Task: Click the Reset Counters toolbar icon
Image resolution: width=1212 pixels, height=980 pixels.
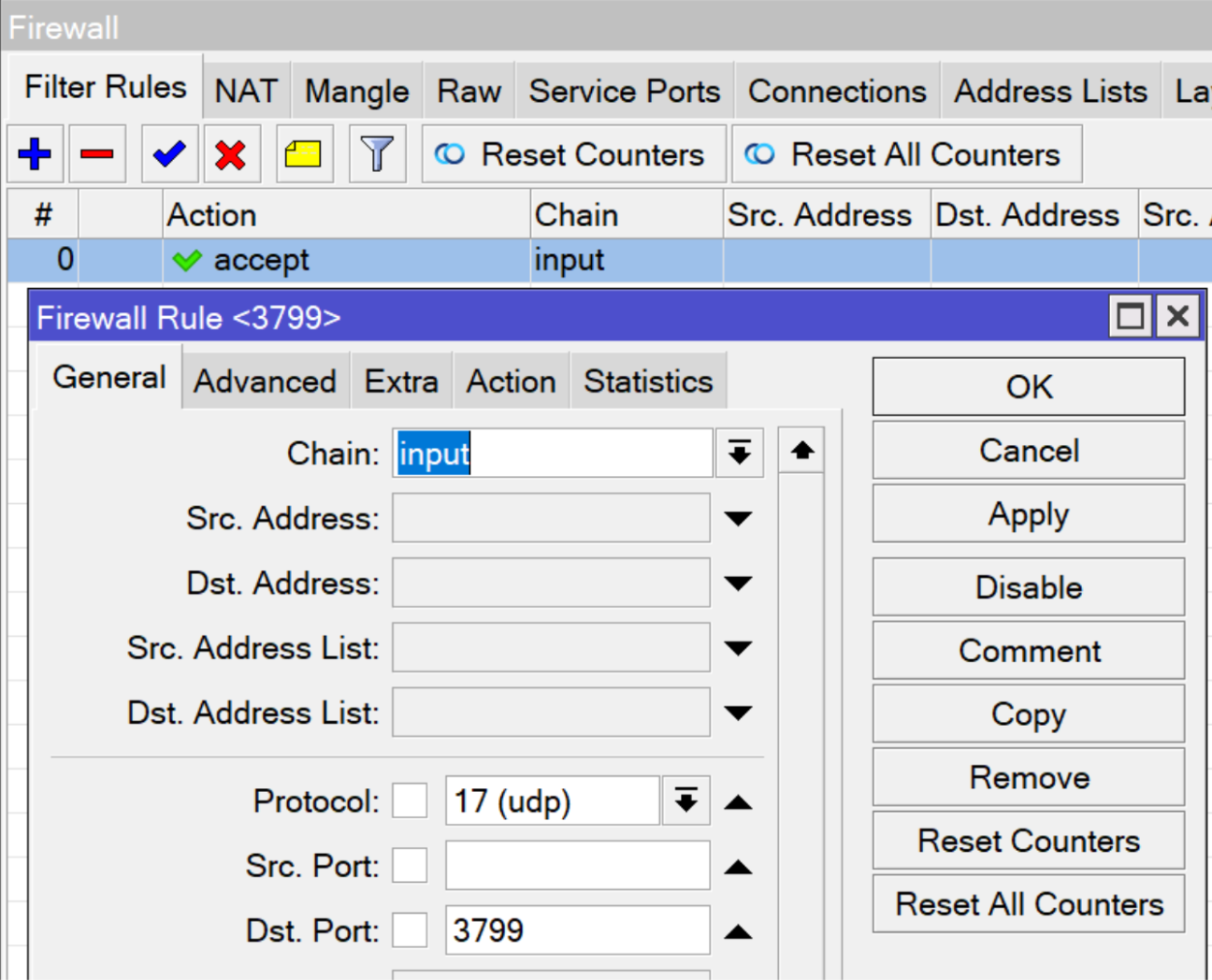Action: click(x=573, y=153)
